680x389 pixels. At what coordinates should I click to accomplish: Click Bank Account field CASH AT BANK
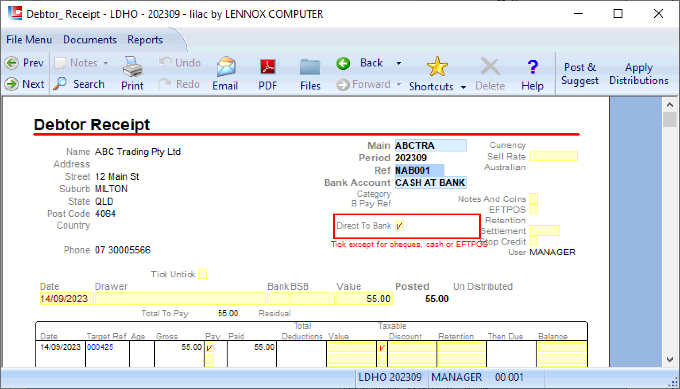(x=430, y=183)
